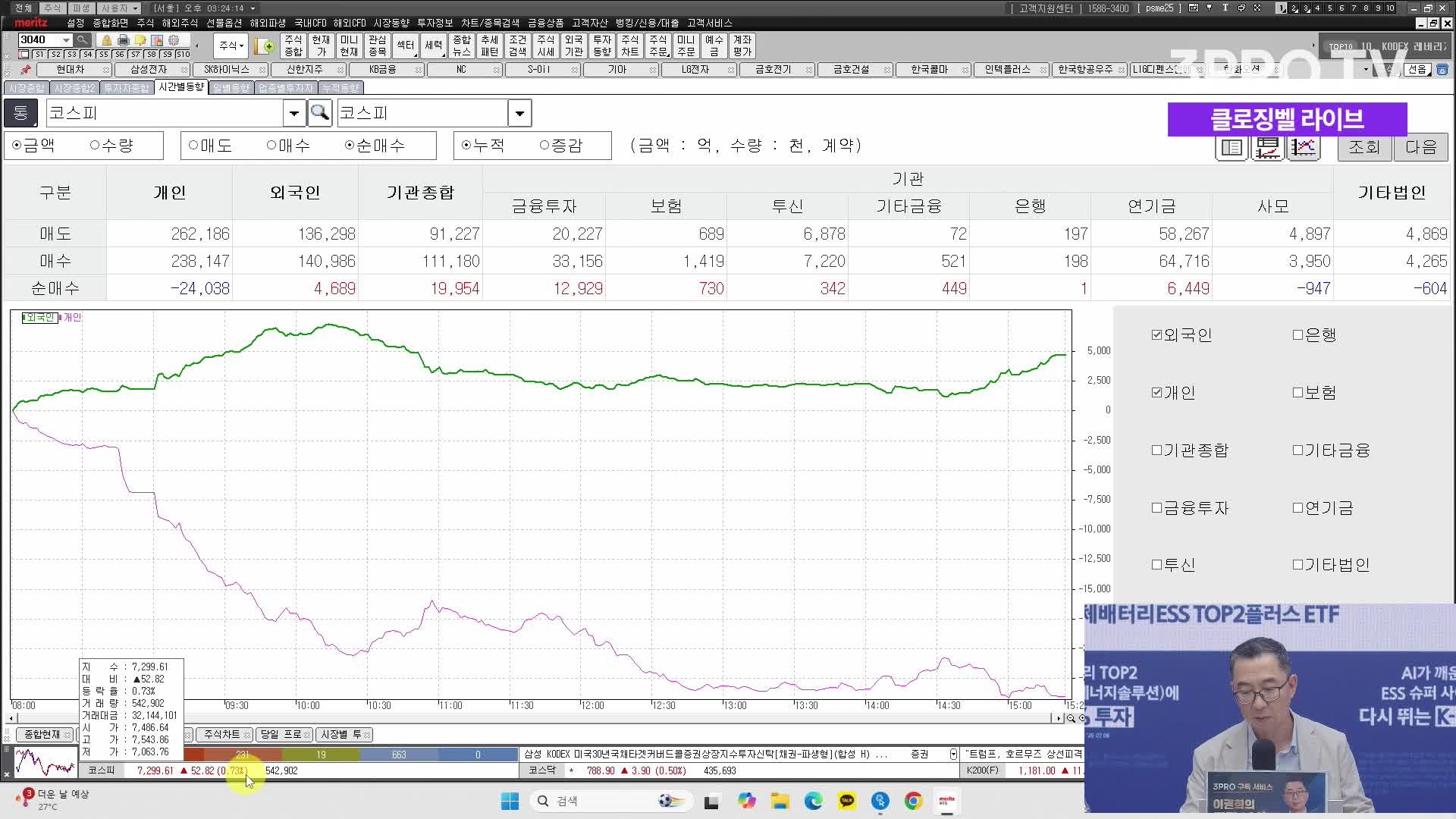The image size is (1456, 819).
Task: Open the 해외주식 menu
Action: point(180,23)
